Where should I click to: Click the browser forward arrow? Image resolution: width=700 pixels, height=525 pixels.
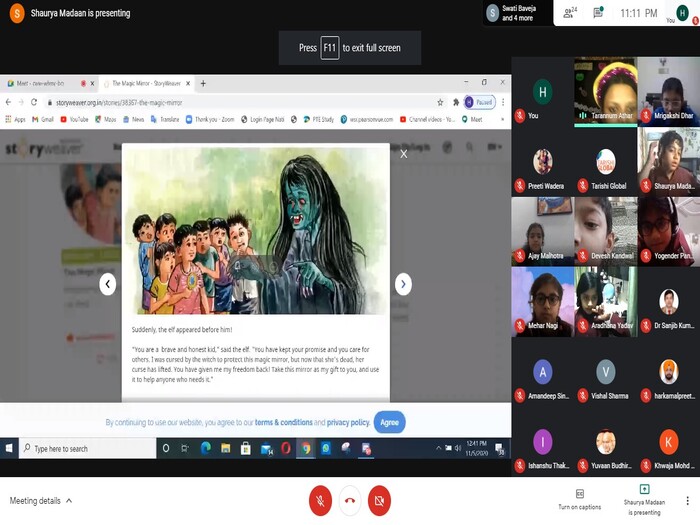point(21,102)
